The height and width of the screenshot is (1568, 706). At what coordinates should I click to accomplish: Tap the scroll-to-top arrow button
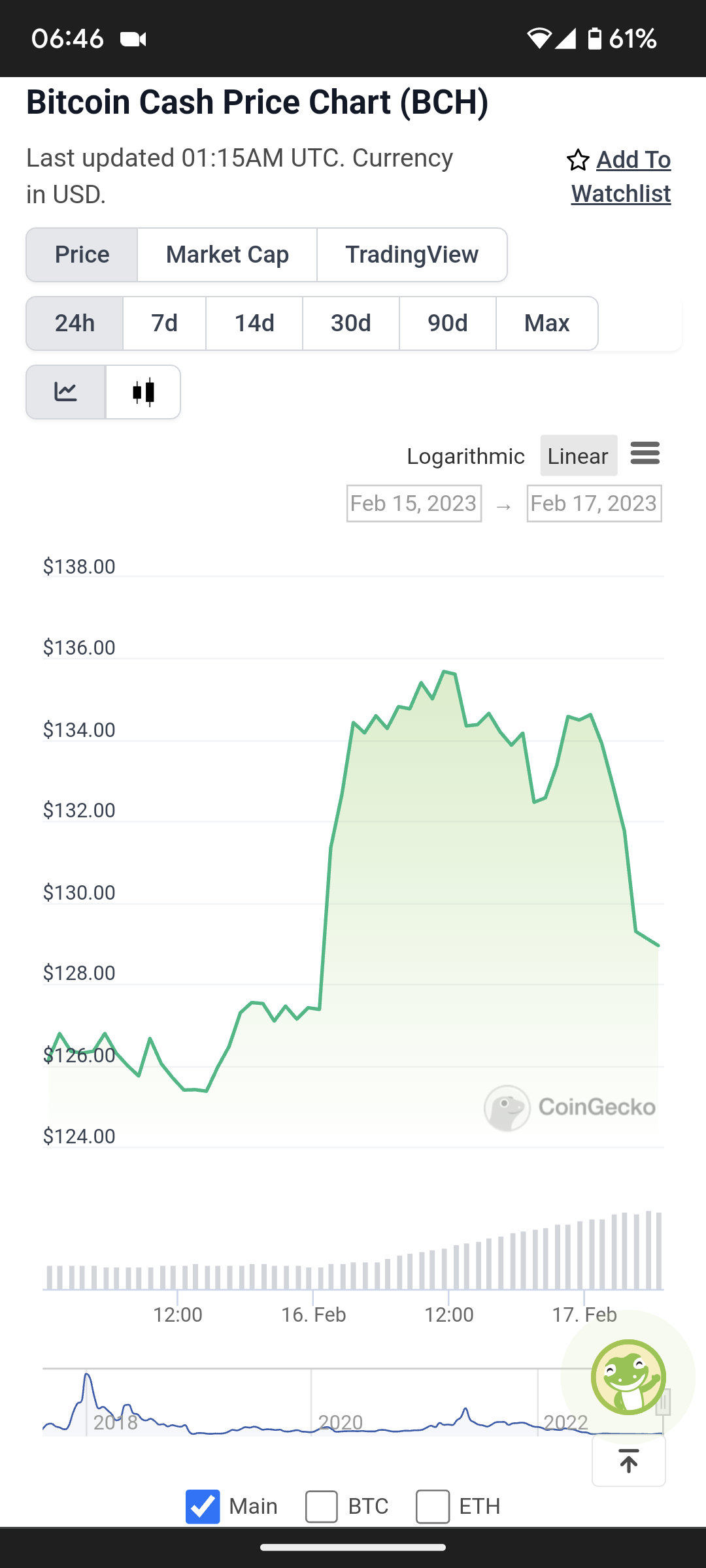coord(629,1460)
